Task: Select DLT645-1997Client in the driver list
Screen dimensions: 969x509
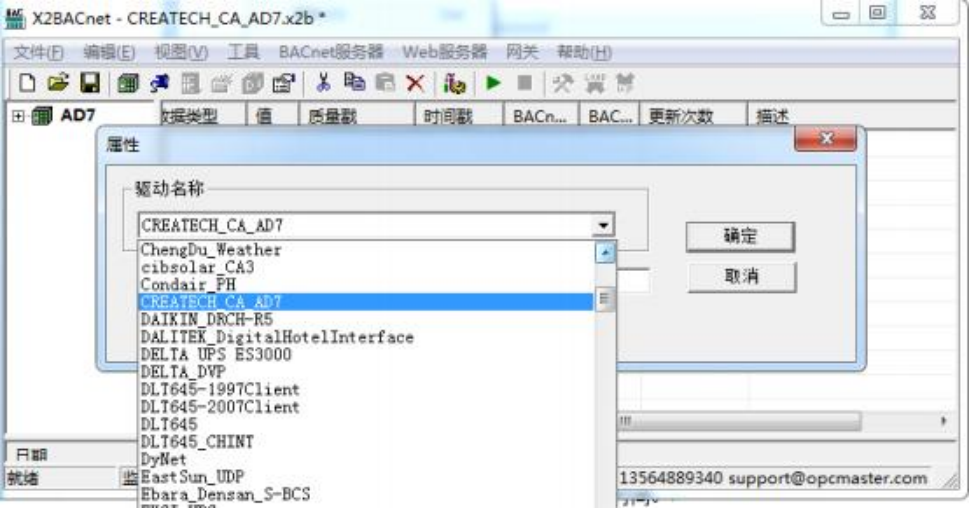Action: click(220, 390)
